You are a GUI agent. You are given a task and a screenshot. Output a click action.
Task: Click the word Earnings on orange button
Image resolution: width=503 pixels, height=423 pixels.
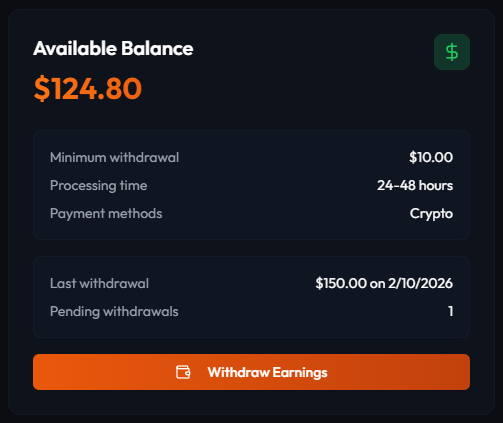point(300,372)
